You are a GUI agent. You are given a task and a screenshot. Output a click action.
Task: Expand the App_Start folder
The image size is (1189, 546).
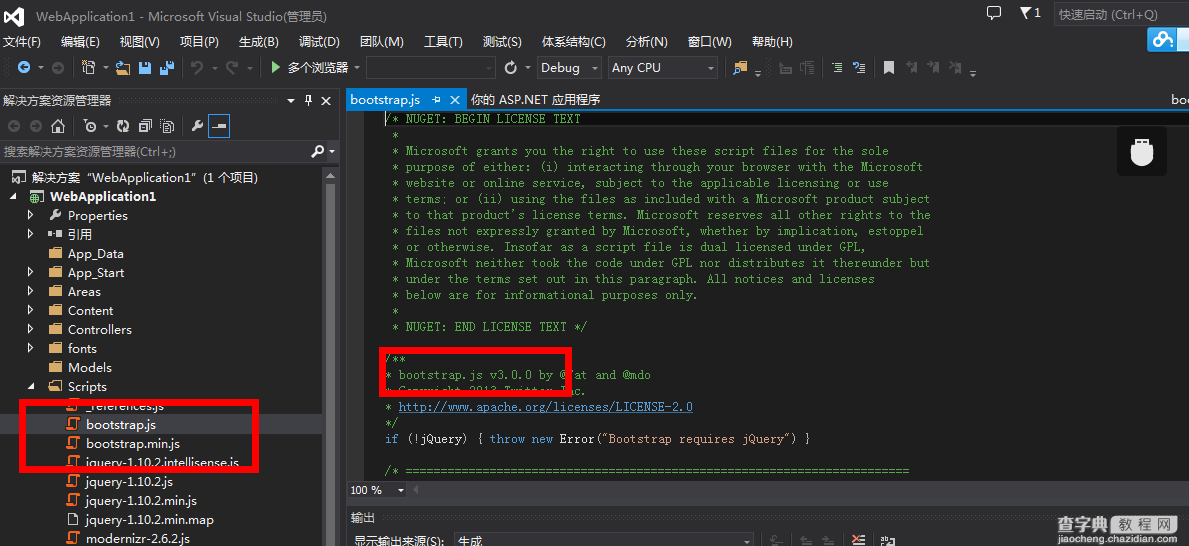30,272
